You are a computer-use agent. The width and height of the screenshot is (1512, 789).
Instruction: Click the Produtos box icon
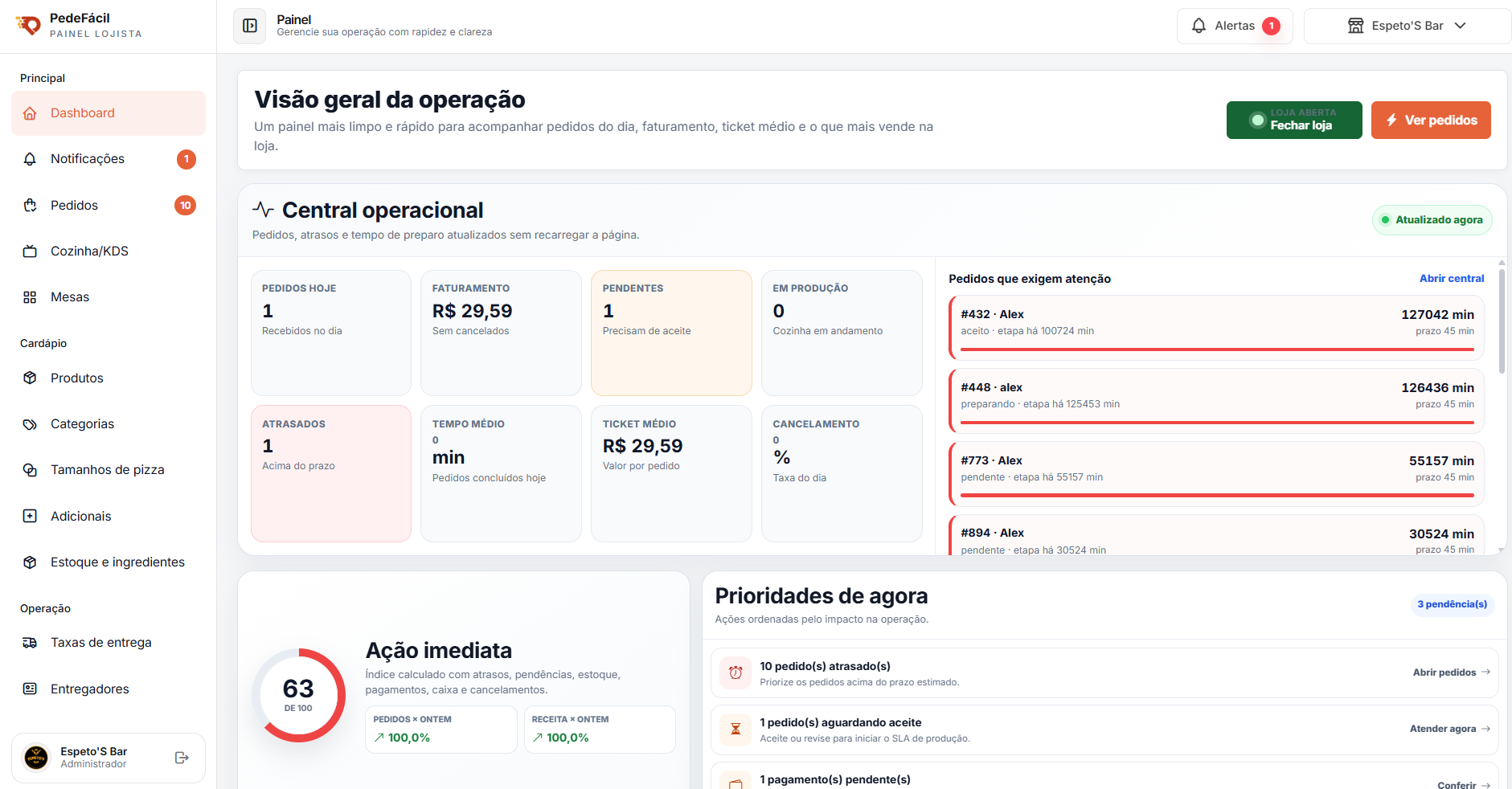(x=30, y=378)
